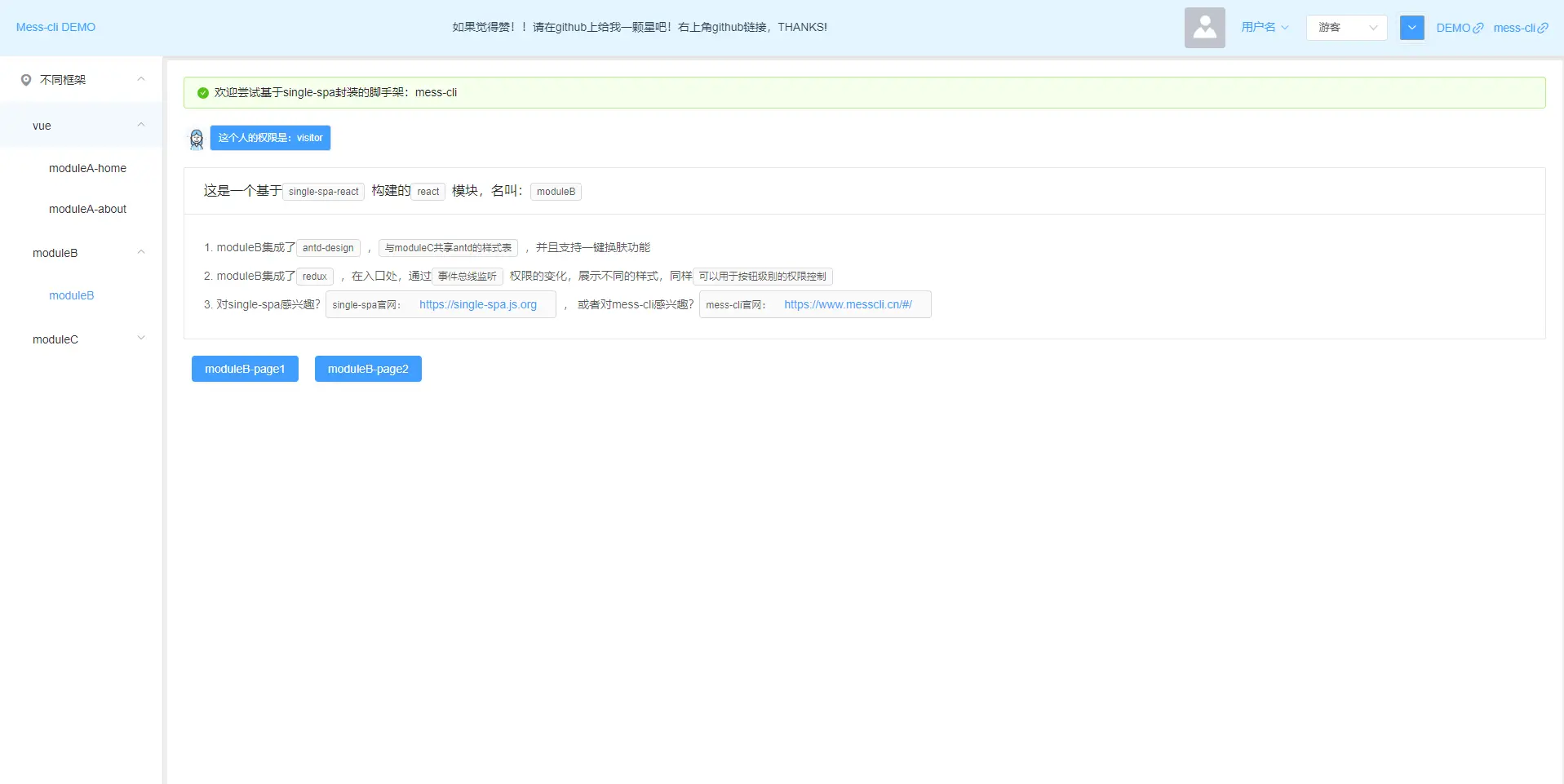The height and width of the screenshot is (784, 1564).
Task: Click the green success checkmark icon in welcome banner
Action: pos(202,92)
